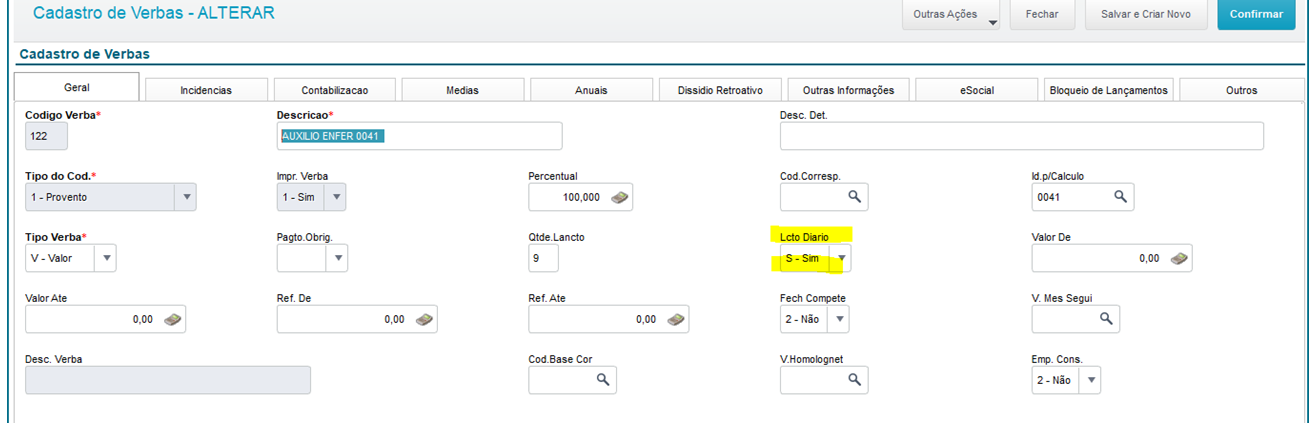This screenshot has width=1313, height=423.
Task: Open calculator icon in Percentual field
Action: coord(620,197)
